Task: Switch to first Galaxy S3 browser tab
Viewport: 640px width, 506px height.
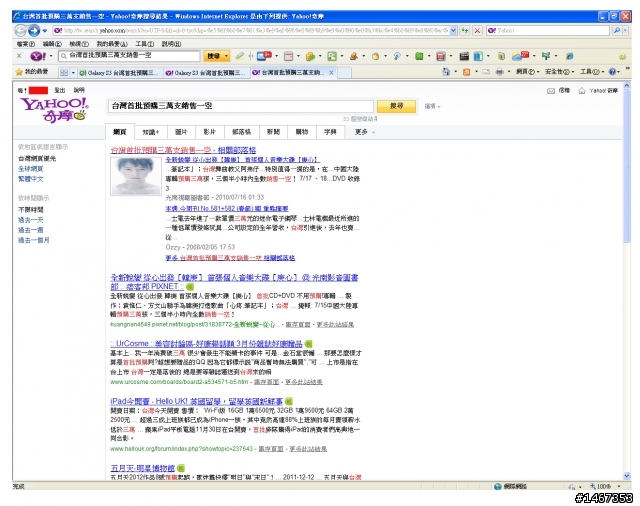Action: pyautogui.click(x=120, y=73)
